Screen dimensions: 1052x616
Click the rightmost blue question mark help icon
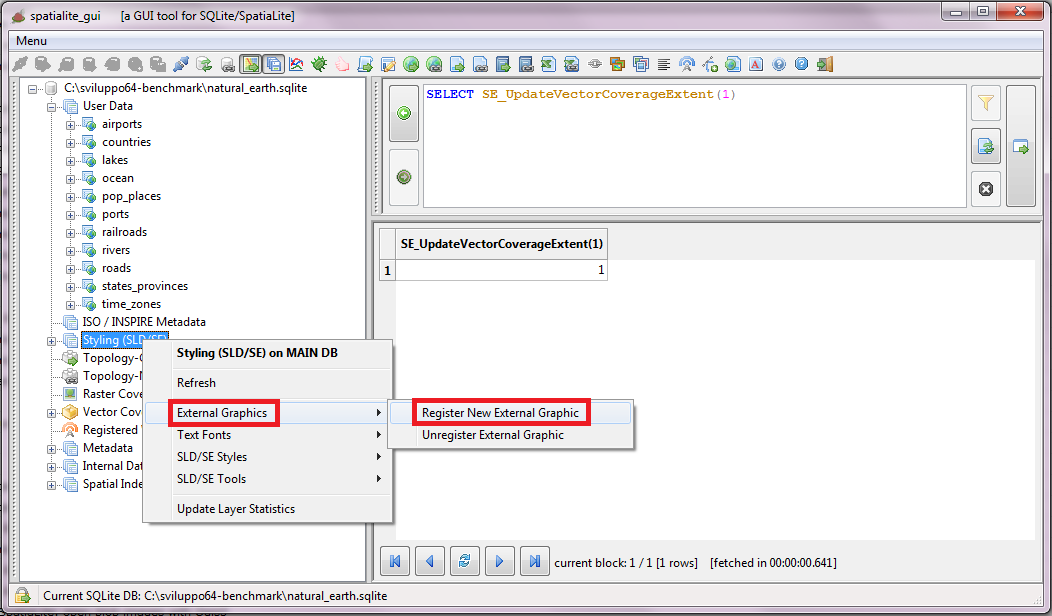(x=802, y=64)
